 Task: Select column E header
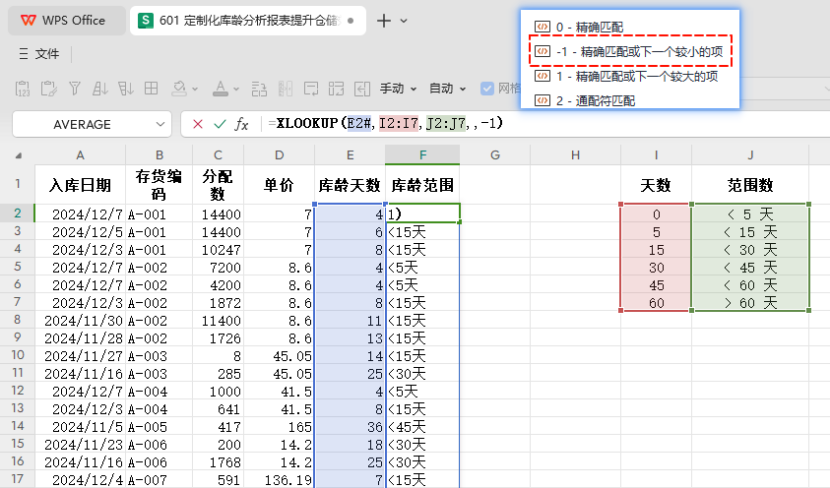[x=350, y=155]
